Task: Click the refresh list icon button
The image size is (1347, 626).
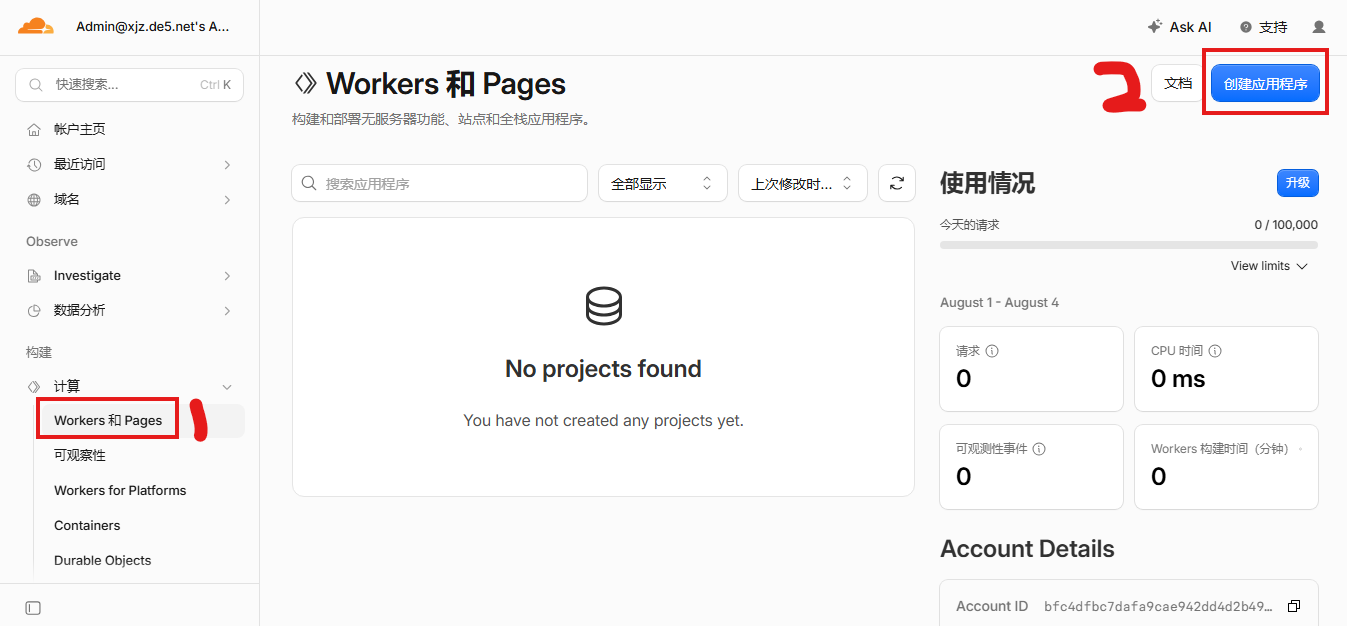Action: (897, 183)
